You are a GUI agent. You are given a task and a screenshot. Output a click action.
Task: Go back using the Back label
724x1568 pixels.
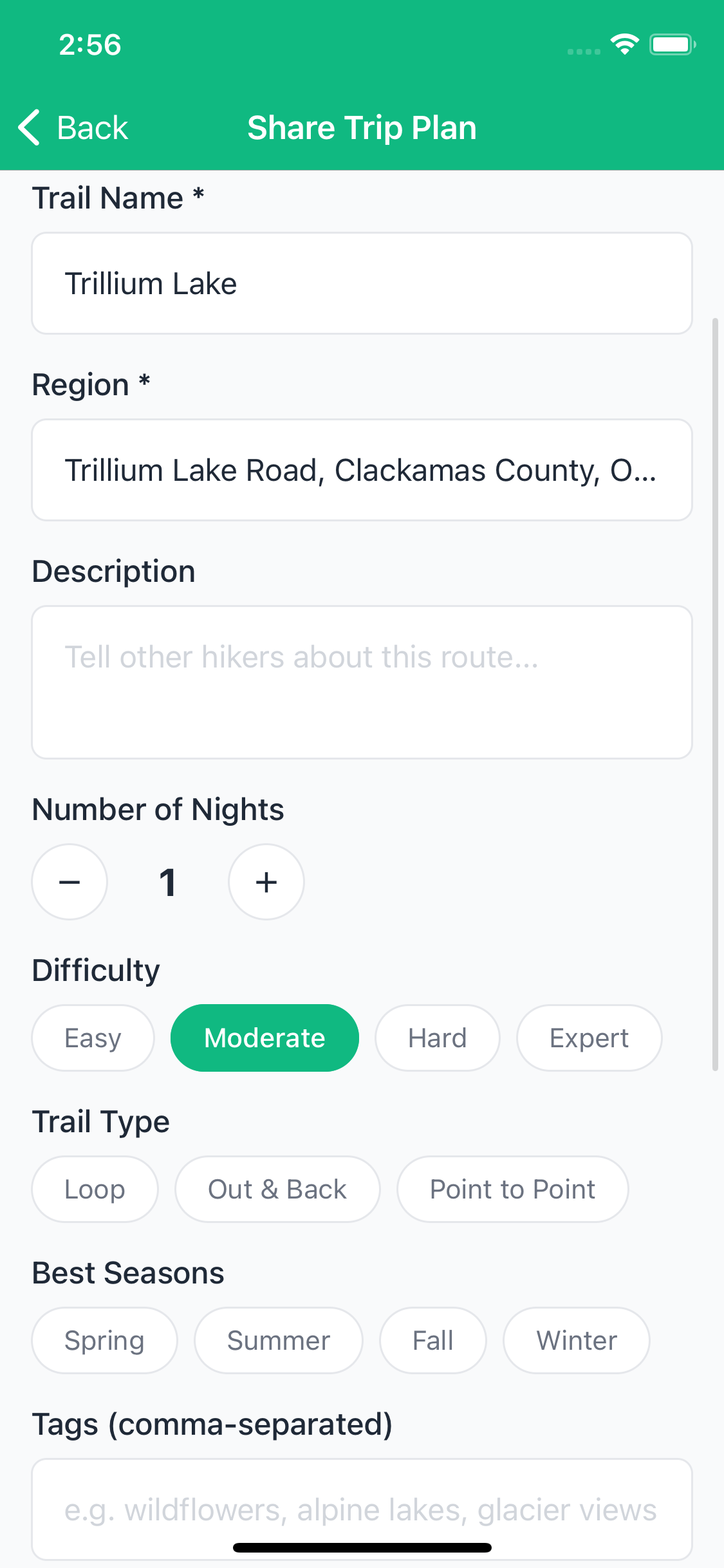91,127
